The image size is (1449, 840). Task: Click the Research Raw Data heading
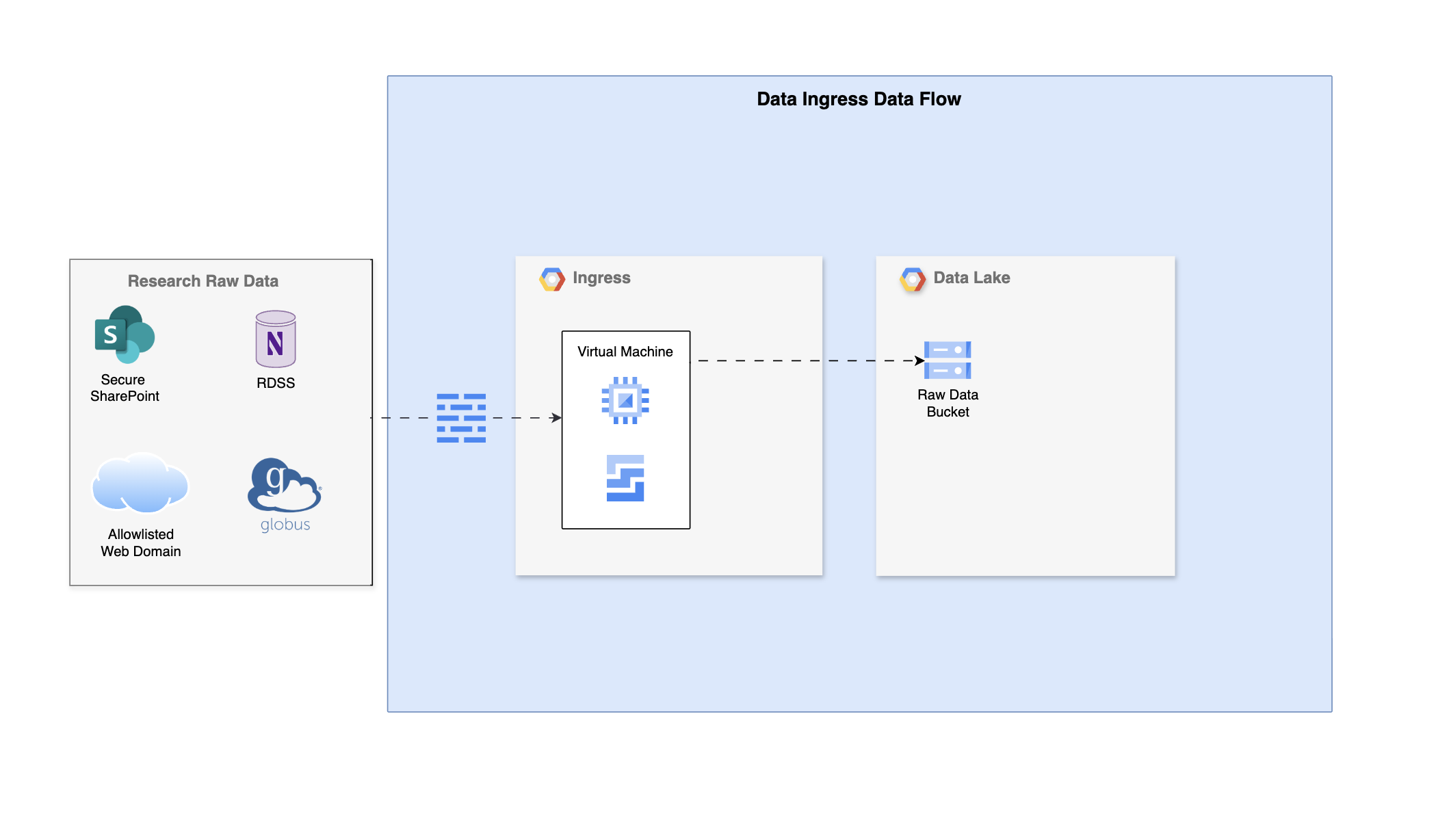(203, 281)
